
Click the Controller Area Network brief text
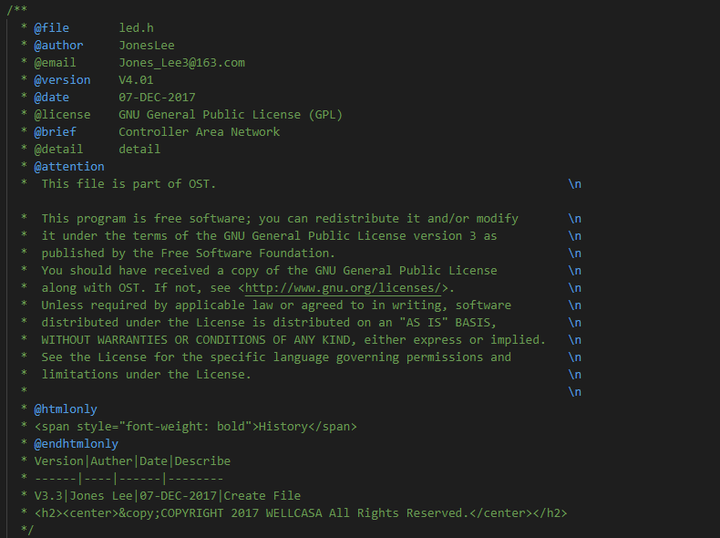pyautogui.click(x=199, y=132)
